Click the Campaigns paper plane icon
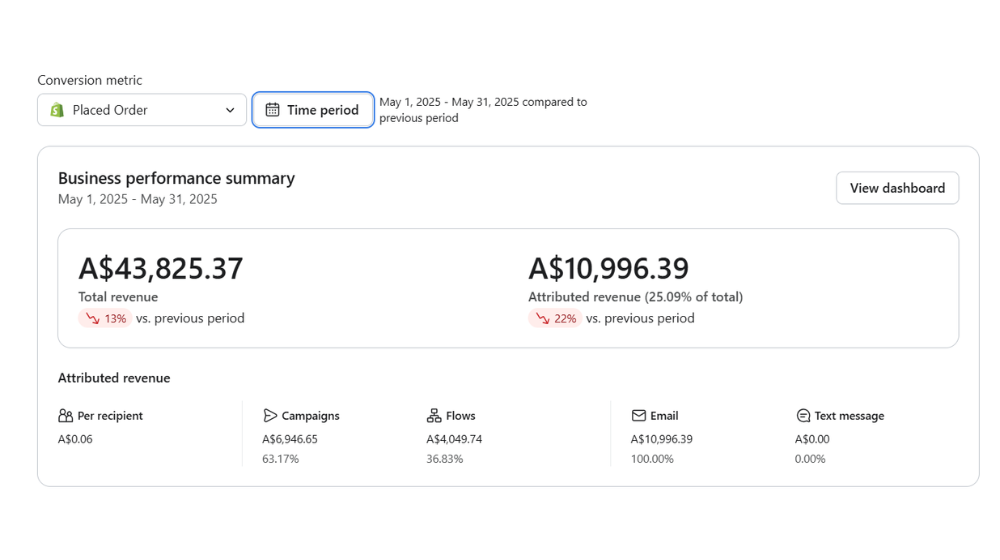The image size is (1000, 560). pyautogui.click(x=270, y=416)
